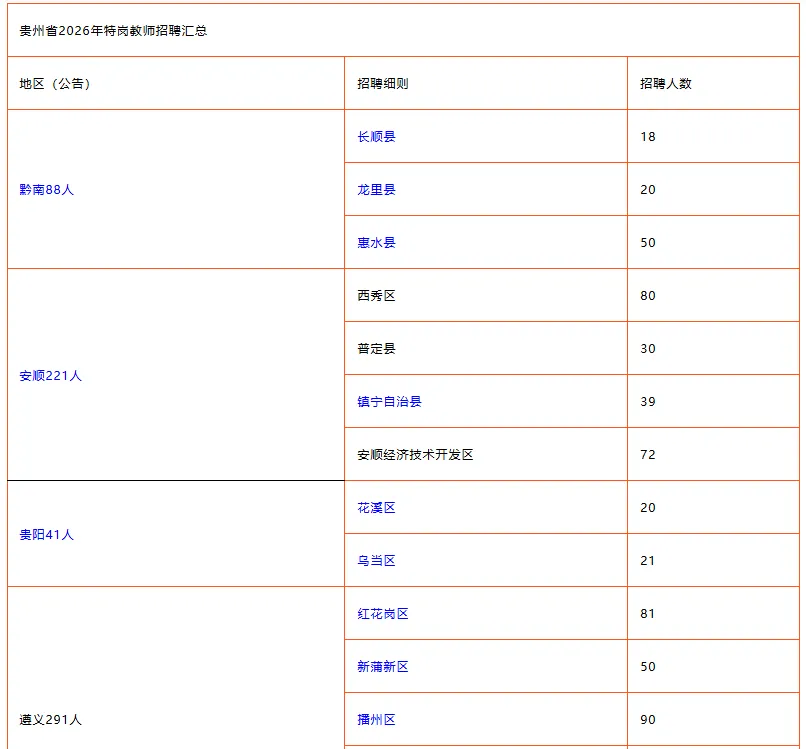
Task: Select the count 81 for 红花岗区
Action: click(648, 614)
